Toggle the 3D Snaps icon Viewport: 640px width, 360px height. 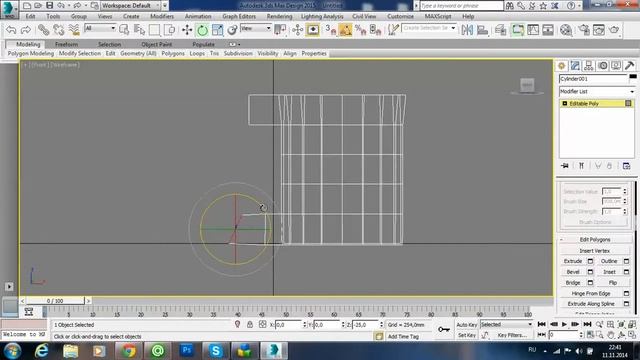coord(330,30)
